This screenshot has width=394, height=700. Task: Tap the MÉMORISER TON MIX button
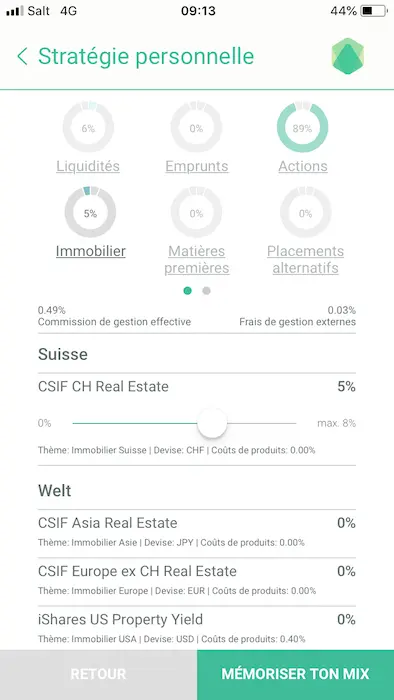pyautogui.click(x=295, y=675)
